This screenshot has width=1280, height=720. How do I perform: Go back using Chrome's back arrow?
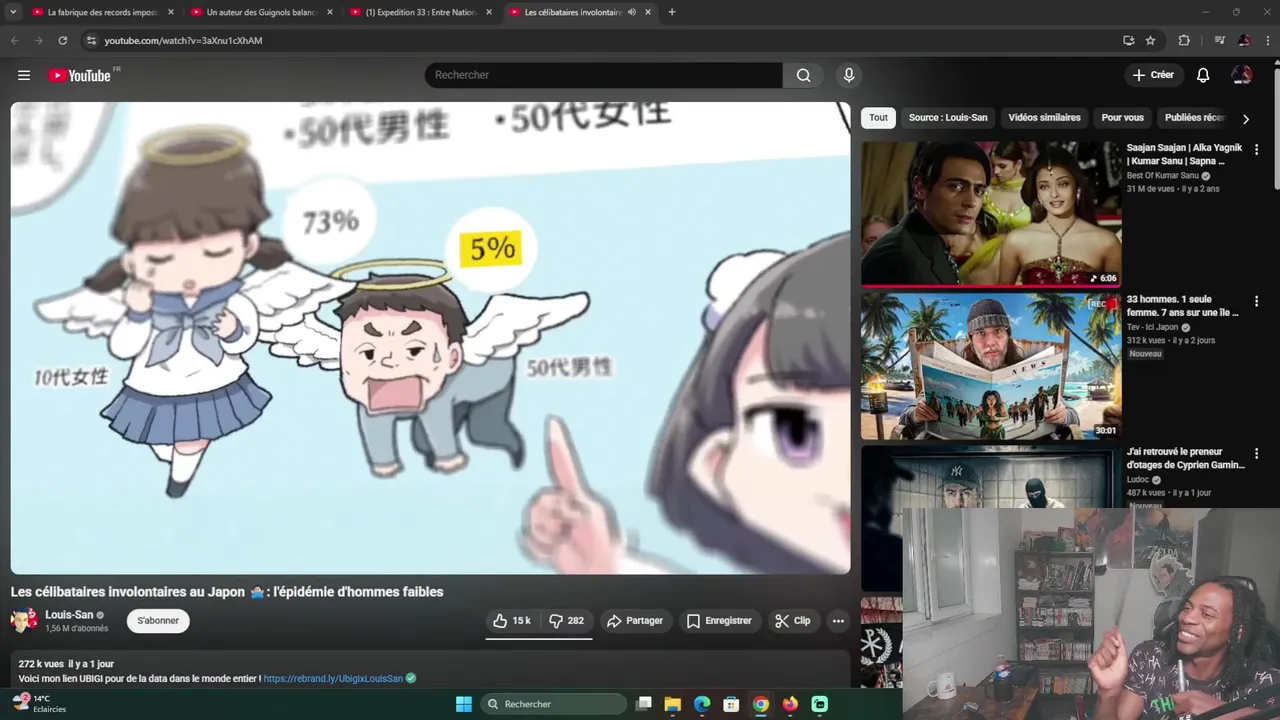14,40
